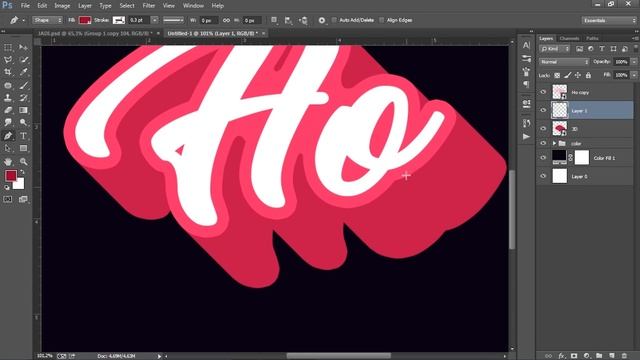Screen dimensions: 640x360
Task: Select the Gradient tool
Action: click(23, 110)
